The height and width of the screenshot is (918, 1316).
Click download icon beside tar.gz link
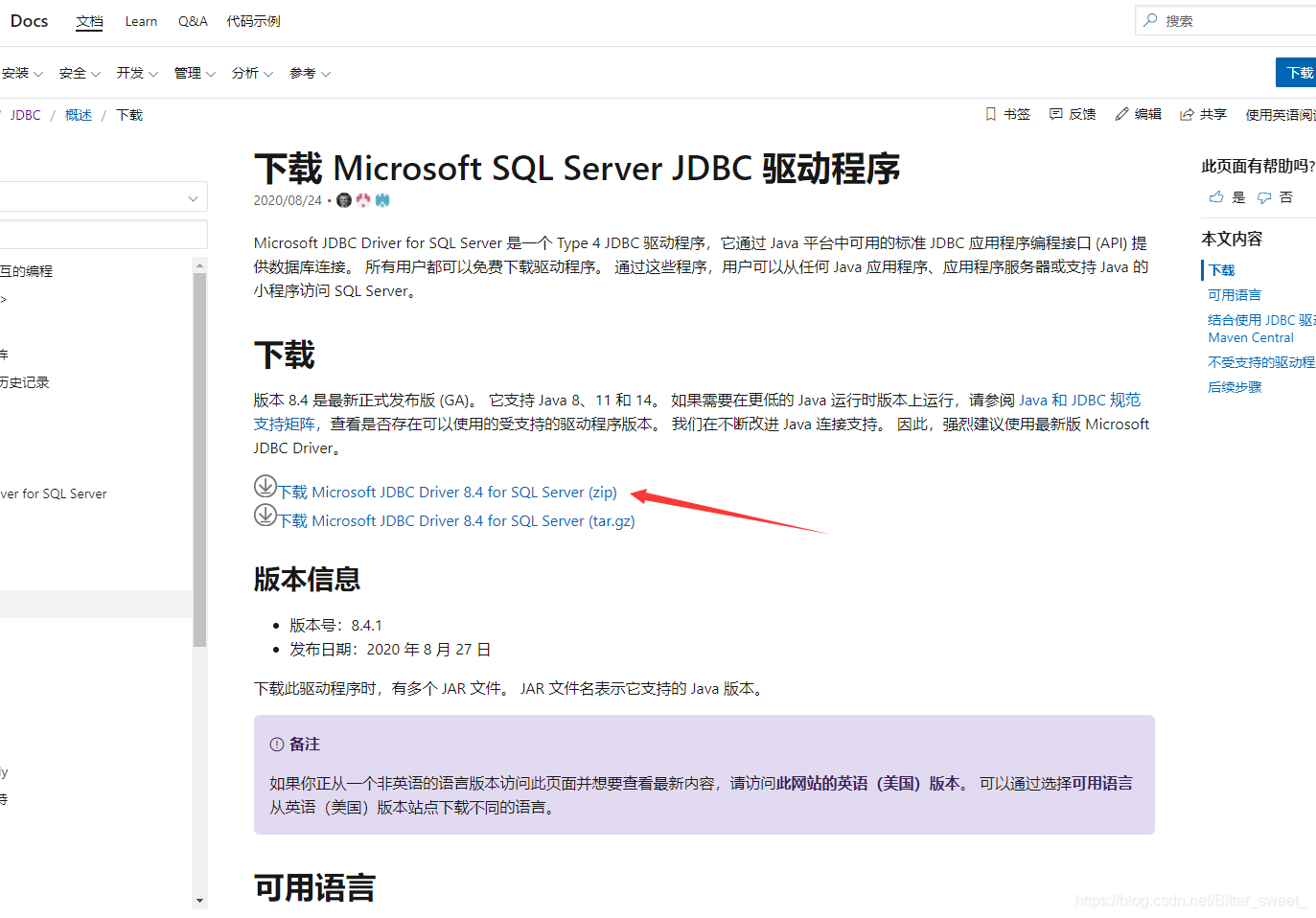(x=266, y=515)
